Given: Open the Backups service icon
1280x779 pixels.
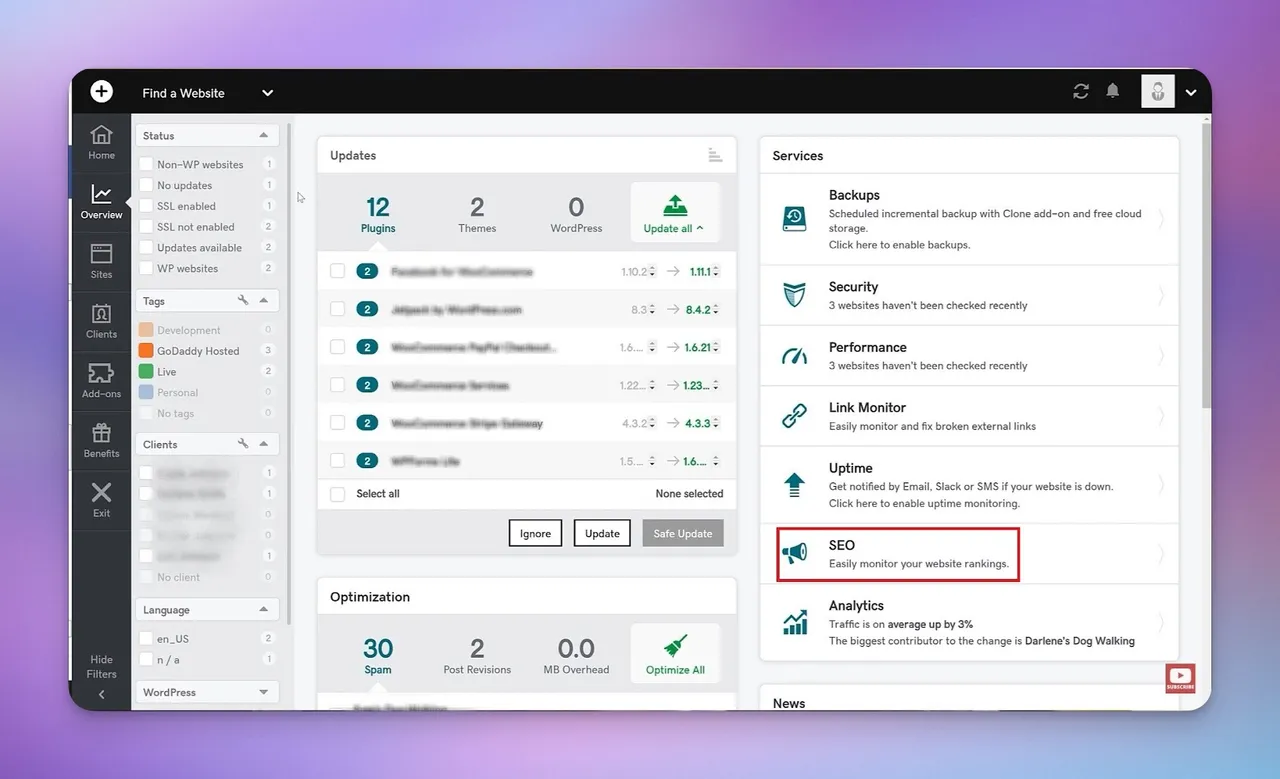Looking at the screenshot, I should 794,218.
